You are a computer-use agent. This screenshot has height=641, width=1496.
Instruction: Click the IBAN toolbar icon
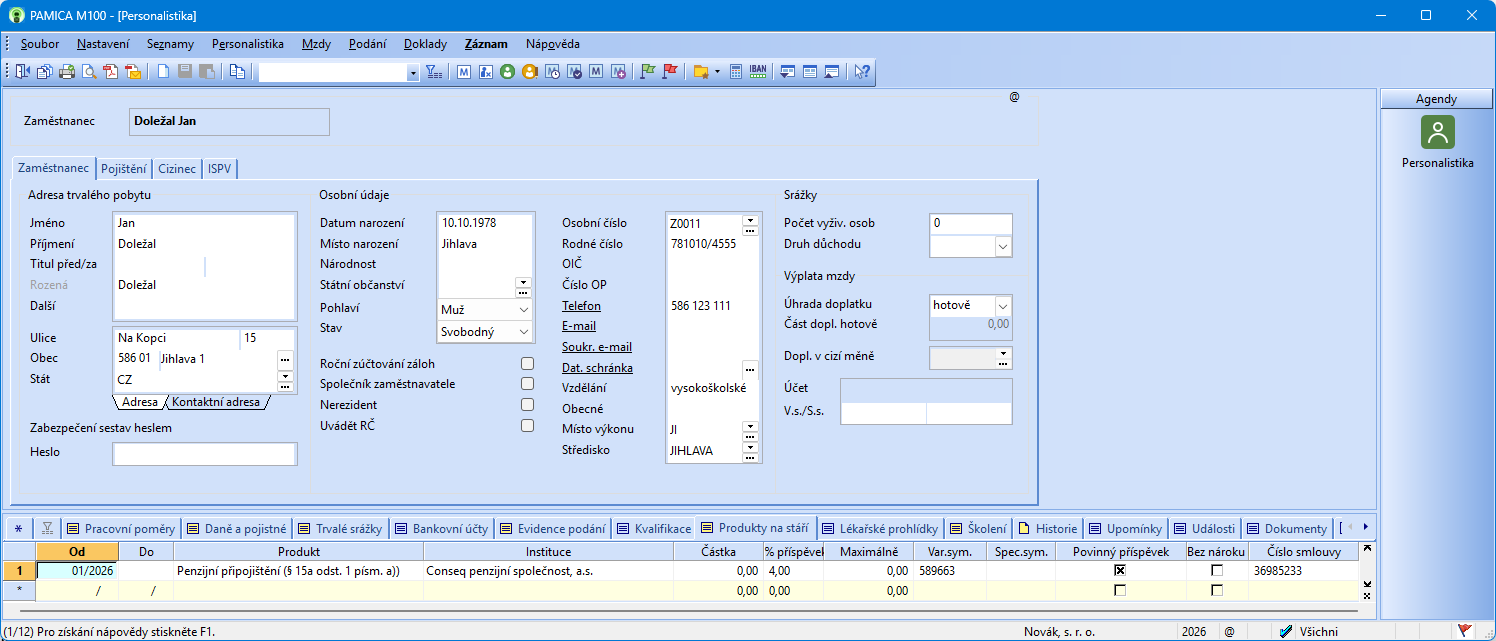point(758,72)
